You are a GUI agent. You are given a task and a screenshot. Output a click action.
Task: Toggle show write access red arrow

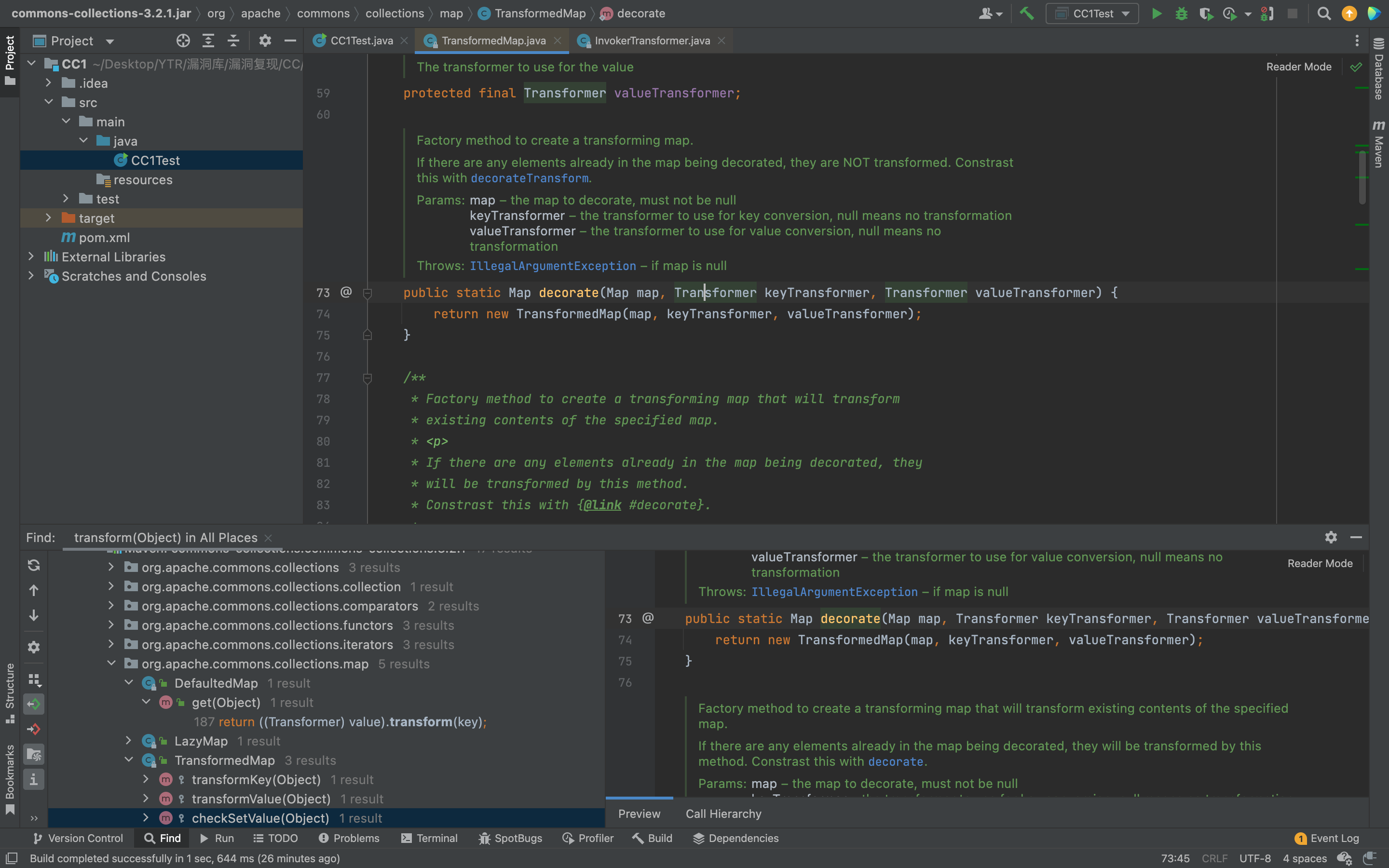pyautogui.click(x=34, y=729)
